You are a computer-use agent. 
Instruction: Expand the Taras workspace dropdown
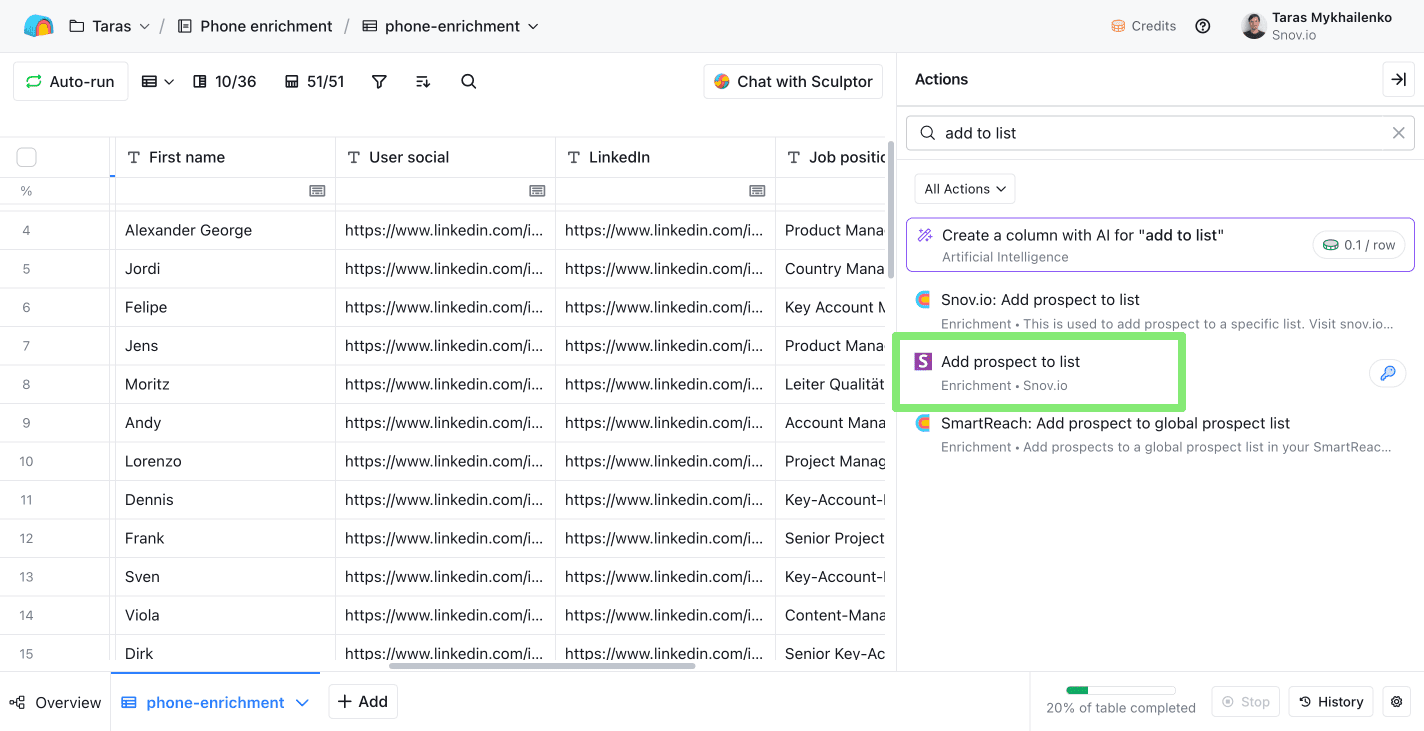pos(111,26)
